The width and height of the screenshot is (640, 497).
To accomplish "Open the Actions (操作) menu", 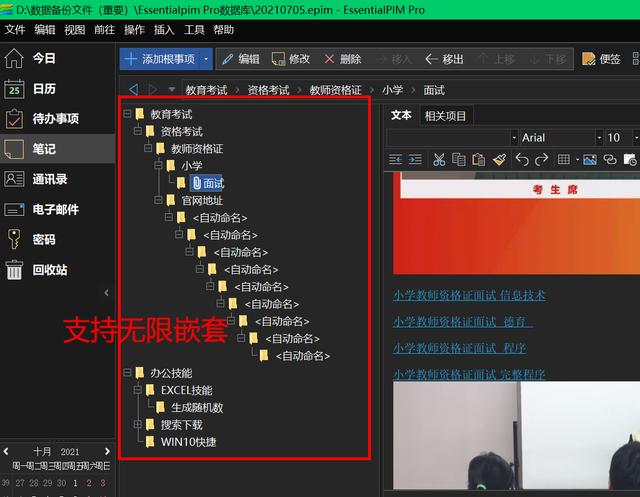I will click(x=134, y=30).
